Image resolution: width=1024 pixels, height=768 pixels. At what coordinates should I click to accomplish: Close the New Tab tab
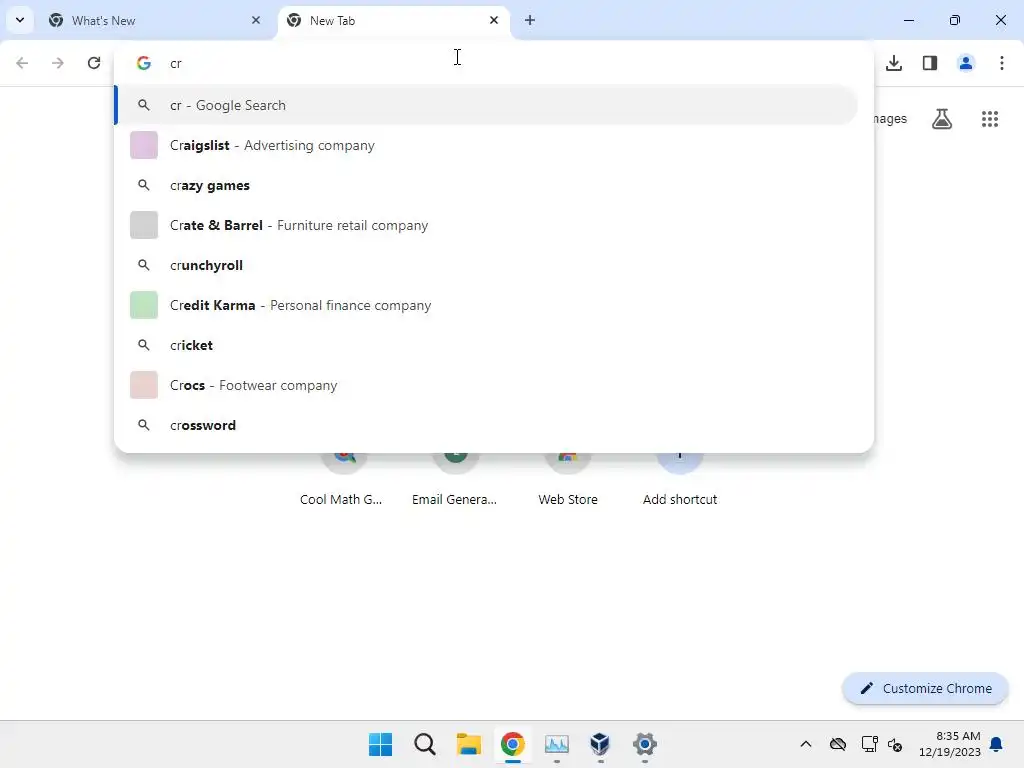494,20
